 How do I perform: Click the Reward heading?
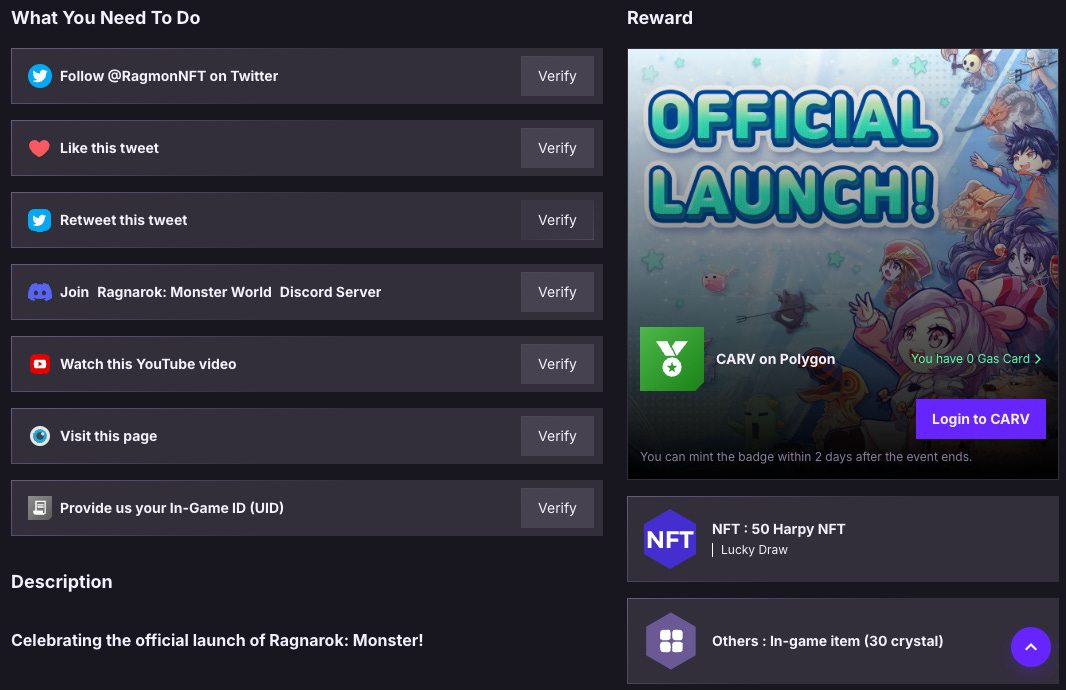659,18
